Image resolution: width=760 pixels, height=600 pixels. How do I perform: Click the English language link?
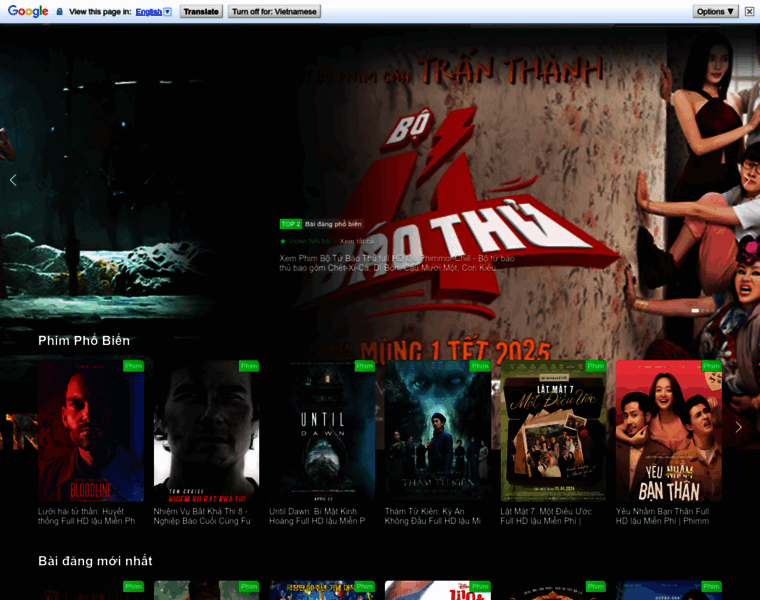coord(148,12)
